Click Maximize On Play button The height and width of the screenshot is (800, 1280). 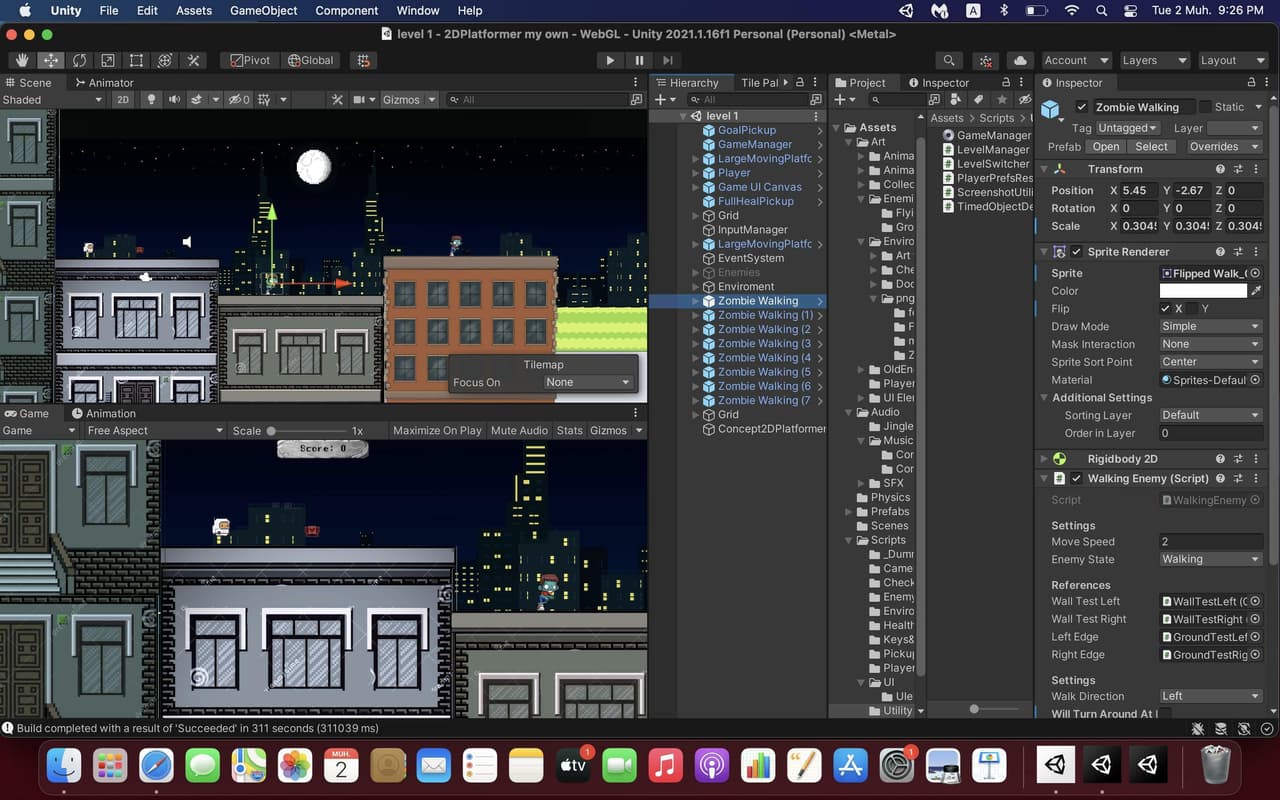coord(437,430)
